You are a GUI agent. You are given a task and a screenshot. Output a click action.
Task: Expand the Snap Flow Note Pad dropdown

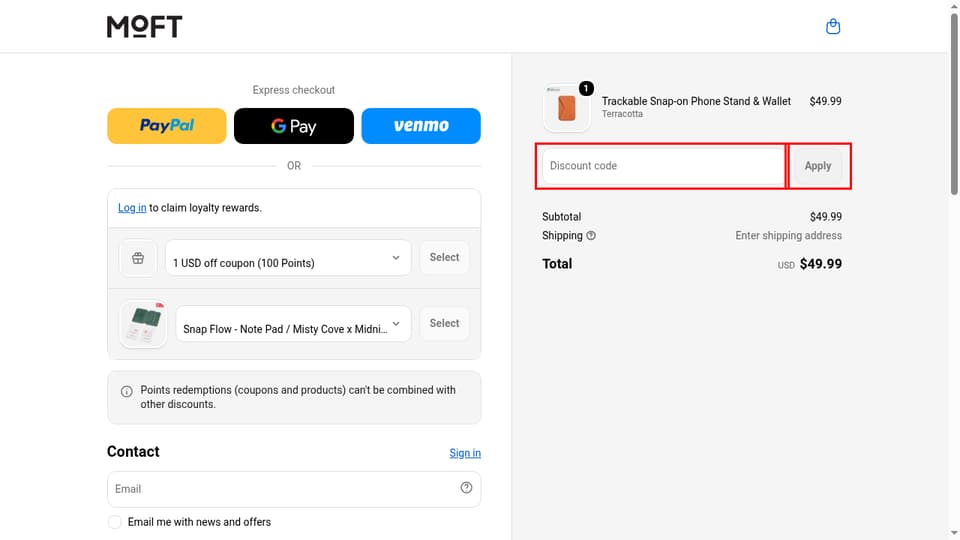tap(293, 324)
